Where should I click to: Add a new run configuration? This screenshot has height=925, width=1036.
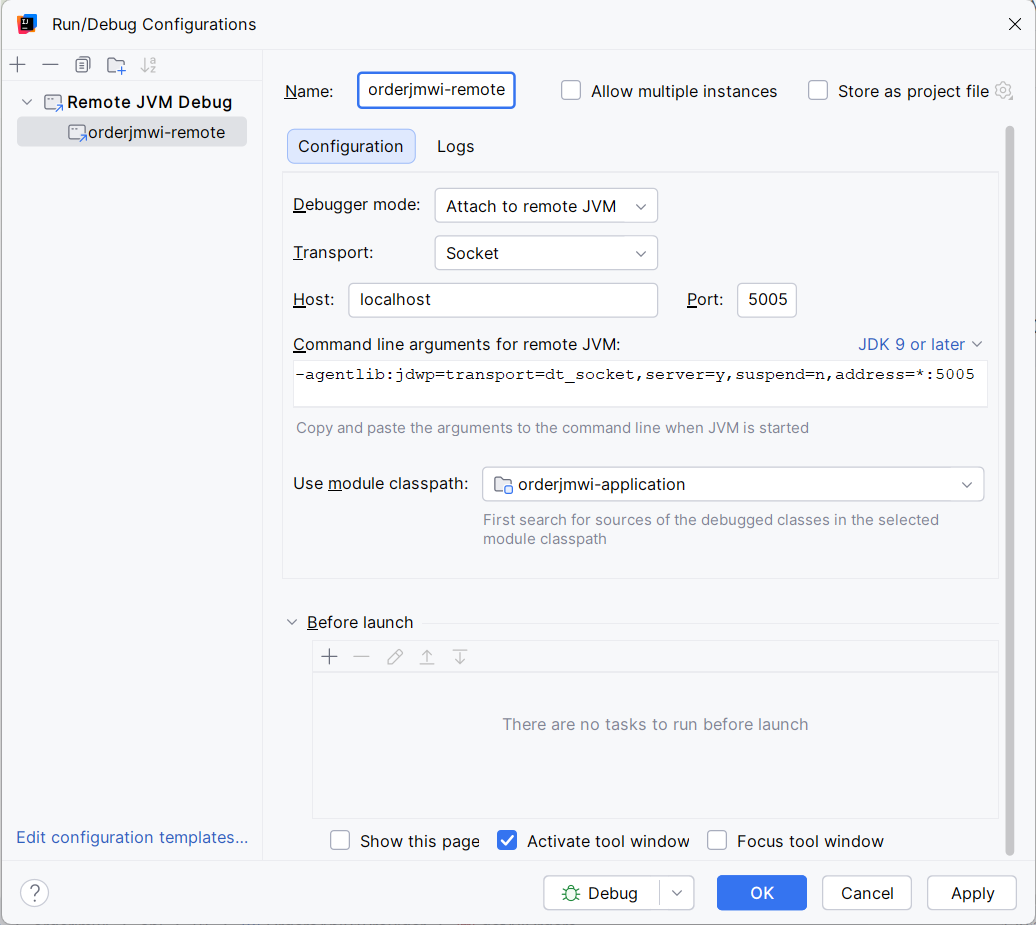click(x=17, y=64)
